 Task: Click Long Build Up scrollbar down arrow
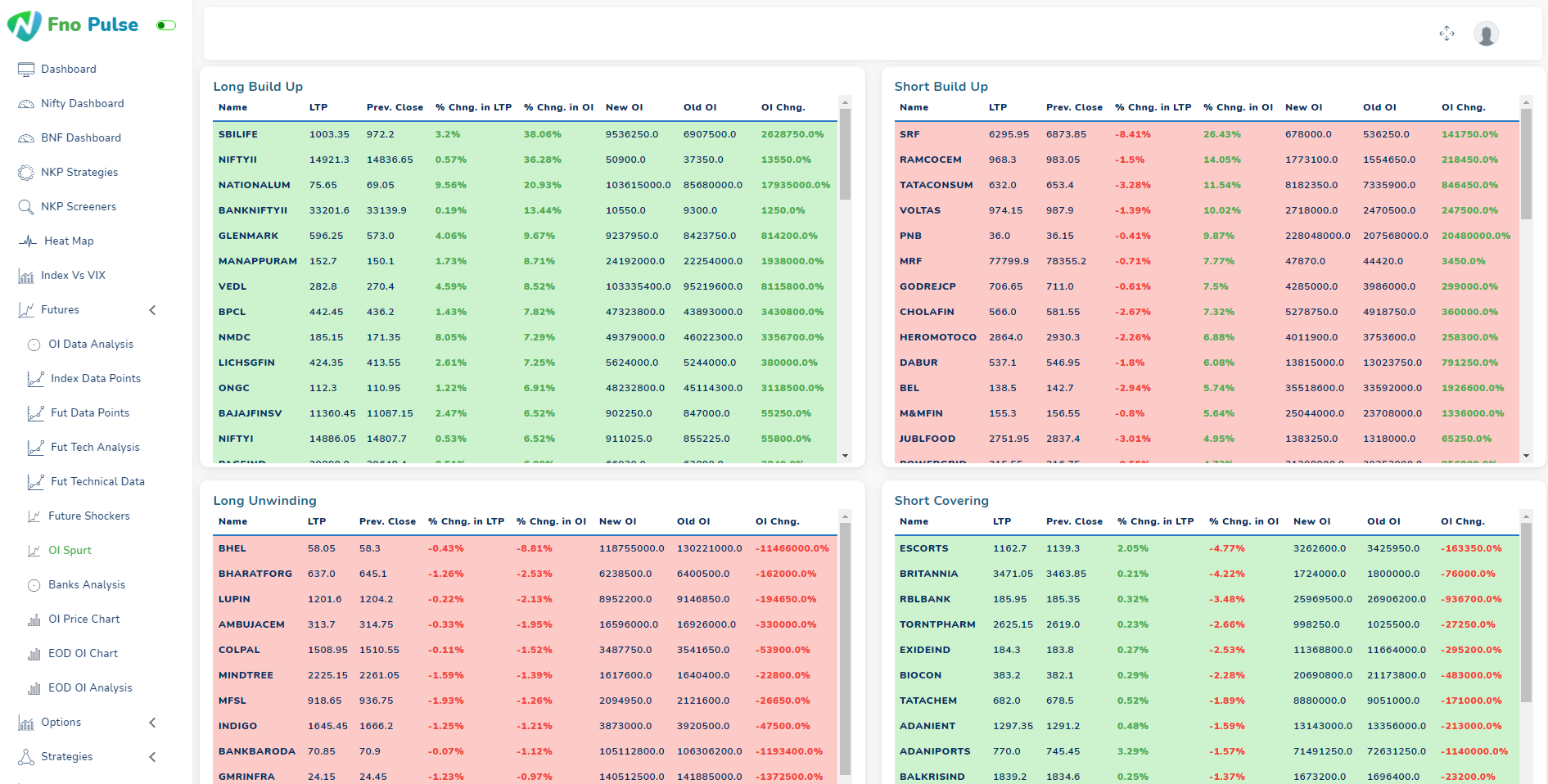click(x=845, y=456)
